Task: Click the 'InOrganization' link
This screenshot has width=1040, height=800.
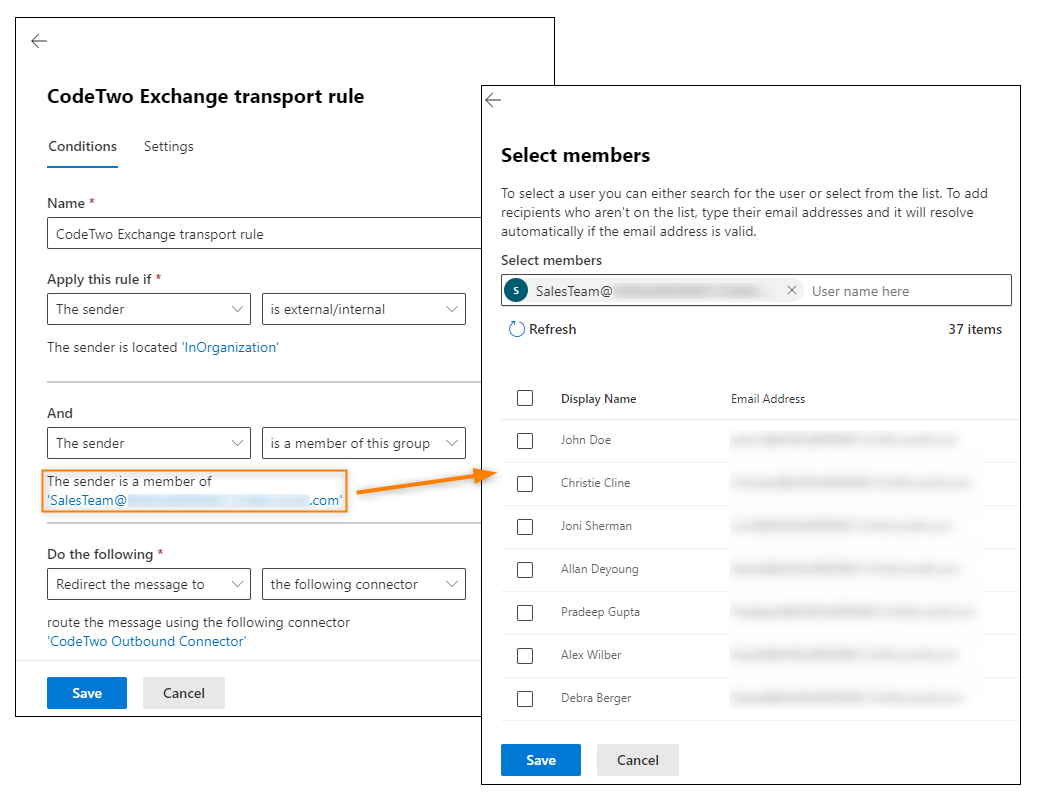Action: click(230, 348)
